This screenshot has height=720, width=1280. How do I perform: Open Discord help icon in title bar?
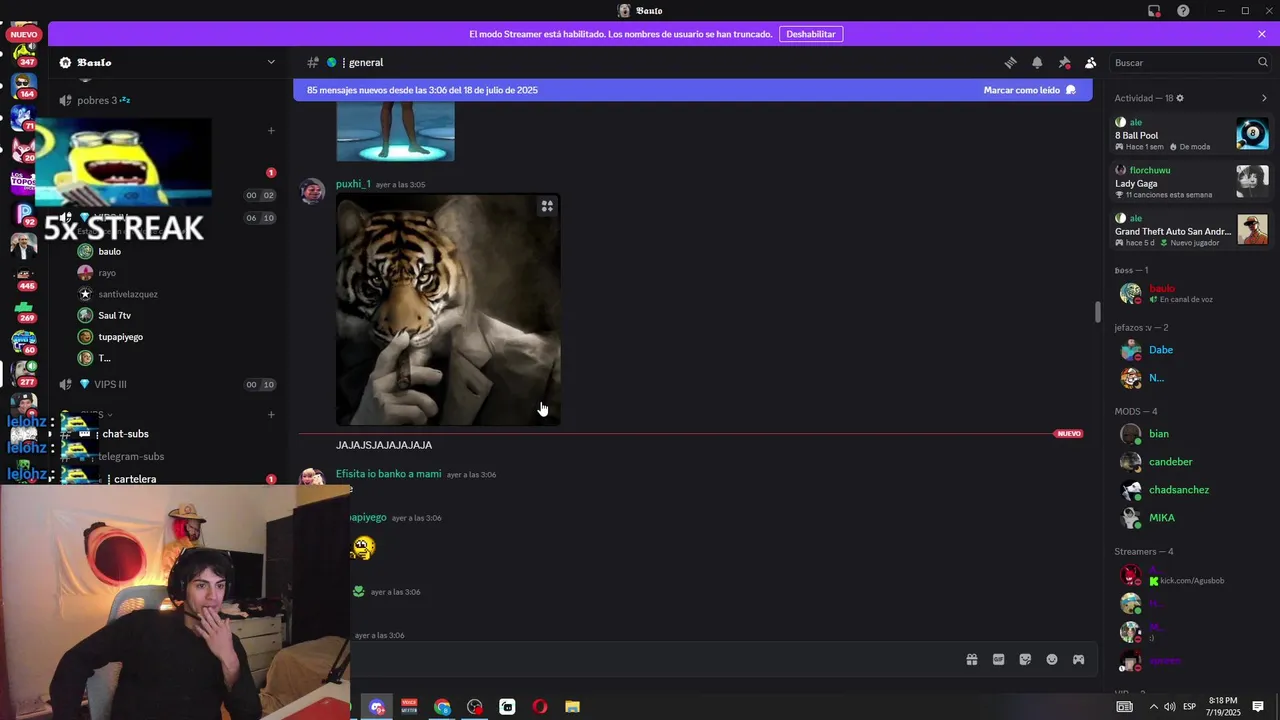[x=1183, y=11]
